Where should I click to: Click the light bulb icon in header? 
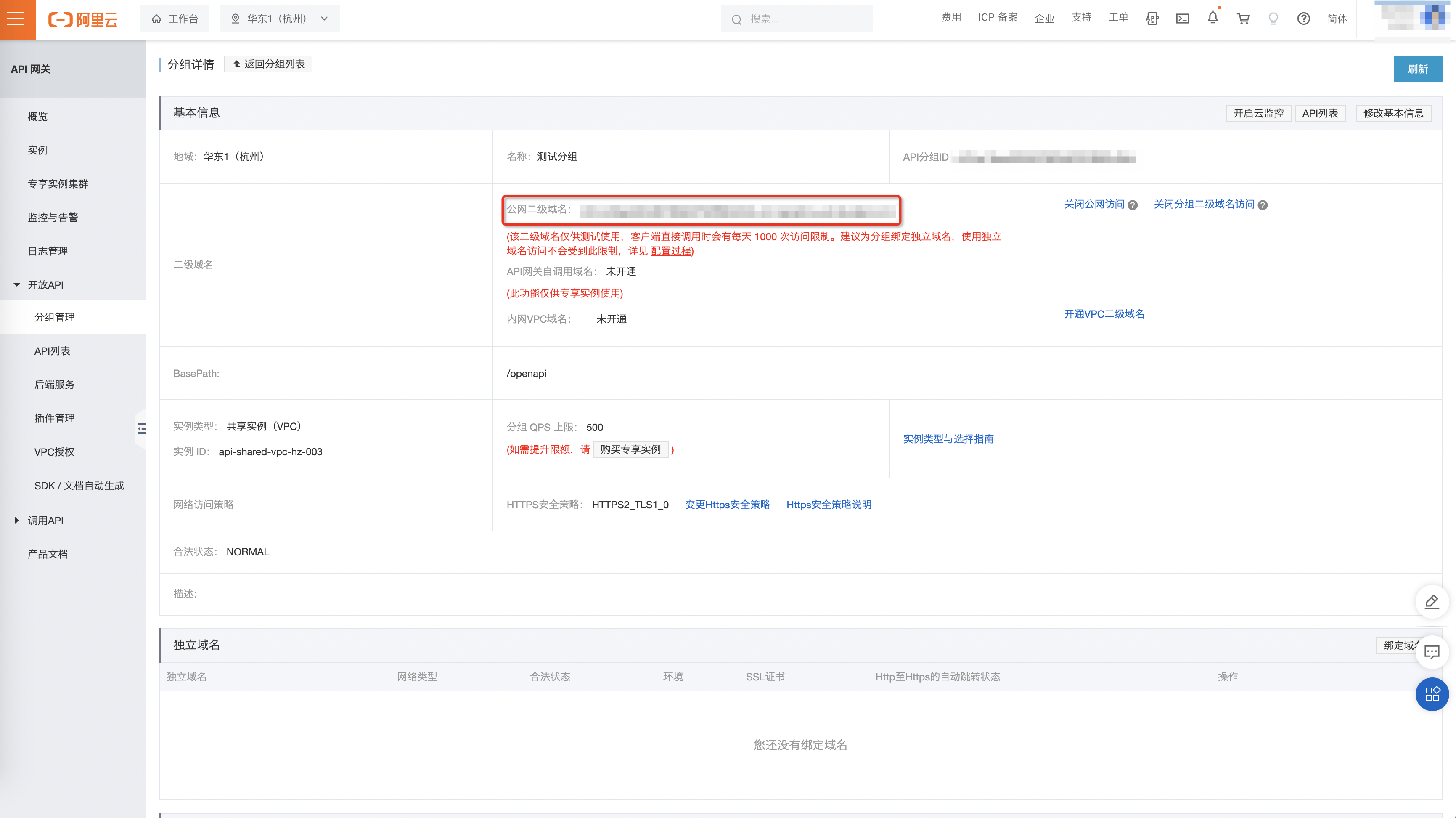point(1273,19)
